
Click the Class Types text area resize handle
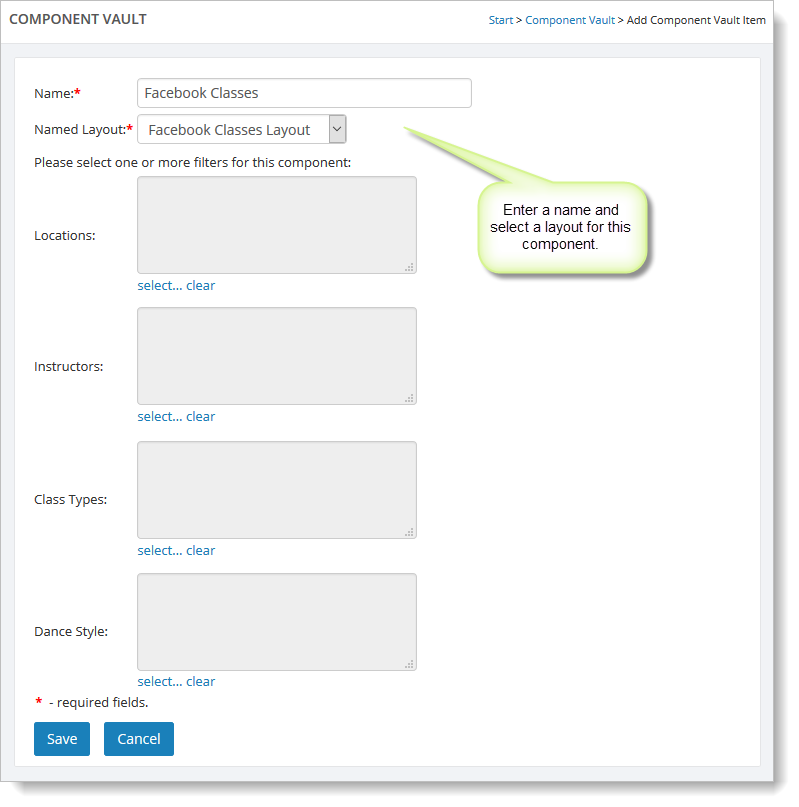click(409, 532)
